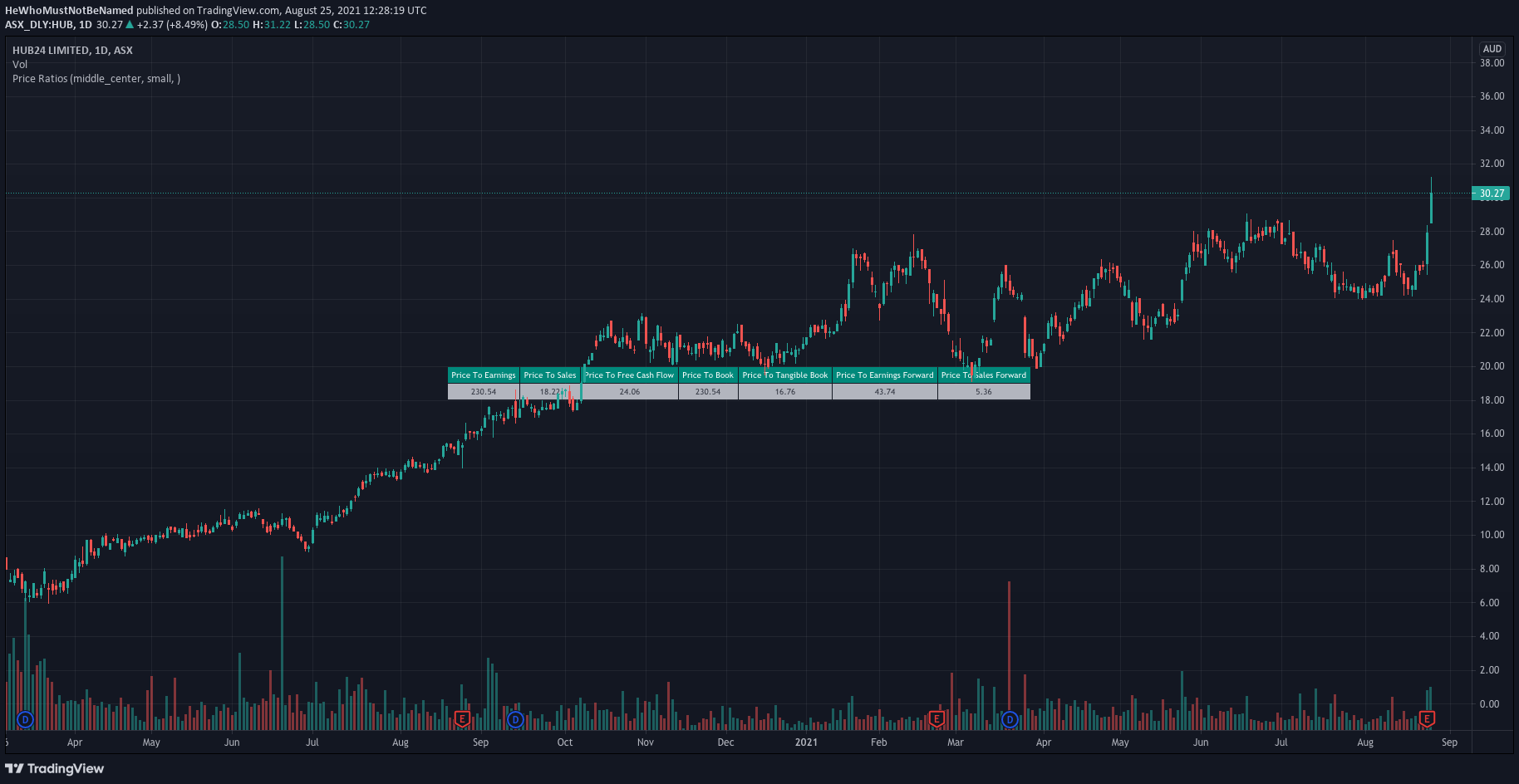Click the 16.76 tangible book value
Image resolution: width=1519 pixels, height=784 pixels.
pos(785,392)
